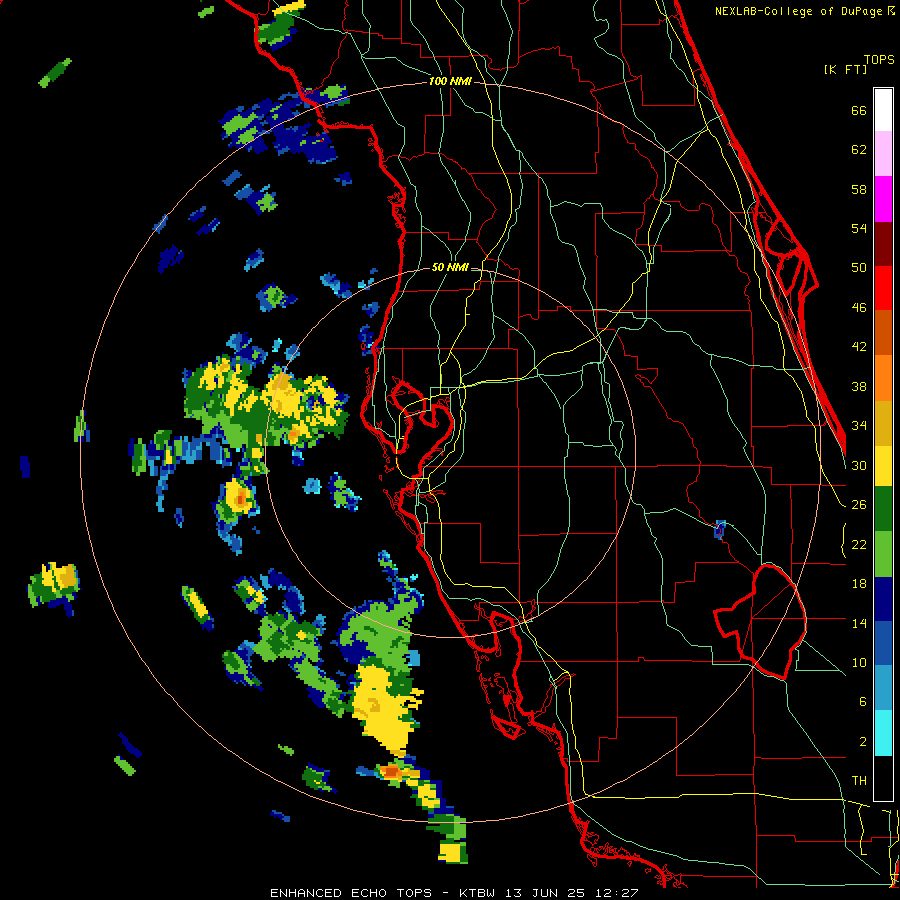The image size is (900, 900).
Task: Click the legend value "TH"
Action: [859, 781]
